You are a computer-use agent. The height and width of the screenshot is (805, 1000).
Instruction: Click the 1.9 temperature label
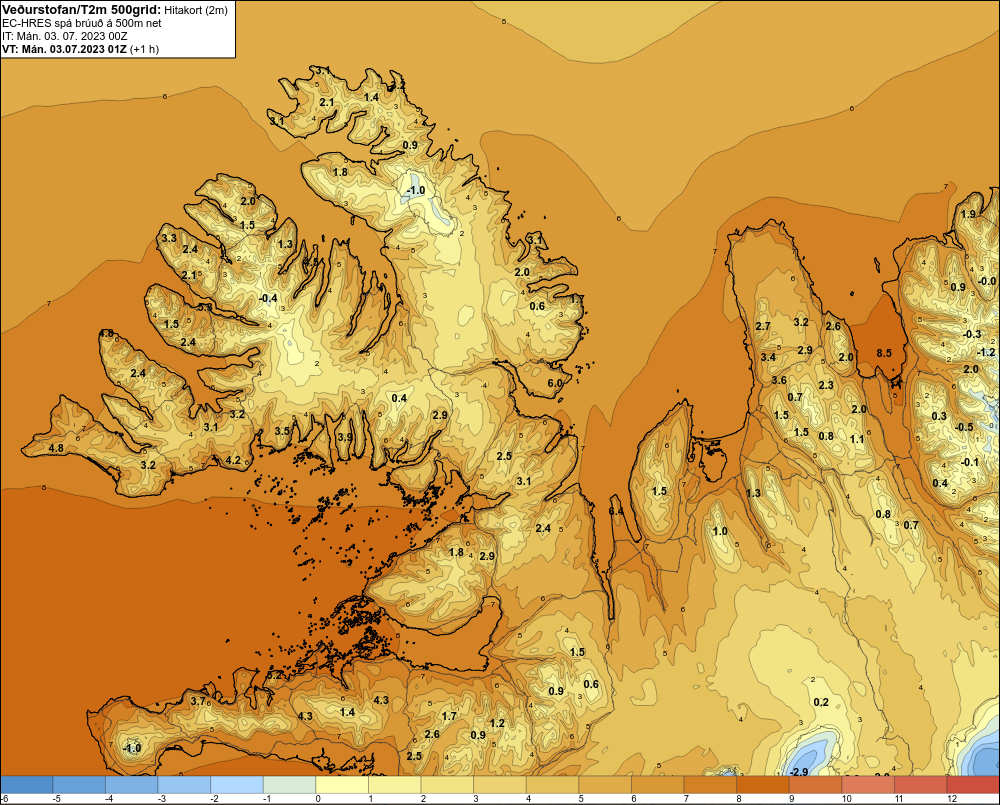(x=968, y=214)
